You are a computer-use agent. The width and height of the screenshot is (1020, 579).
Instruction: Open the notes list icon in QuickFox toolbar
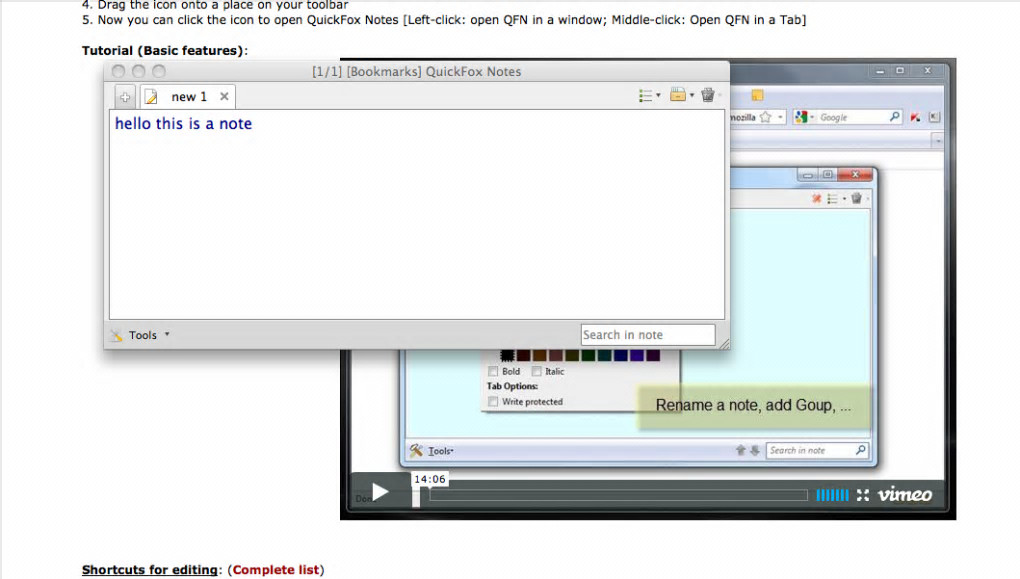pyautogui.click(x=645, y=96)
